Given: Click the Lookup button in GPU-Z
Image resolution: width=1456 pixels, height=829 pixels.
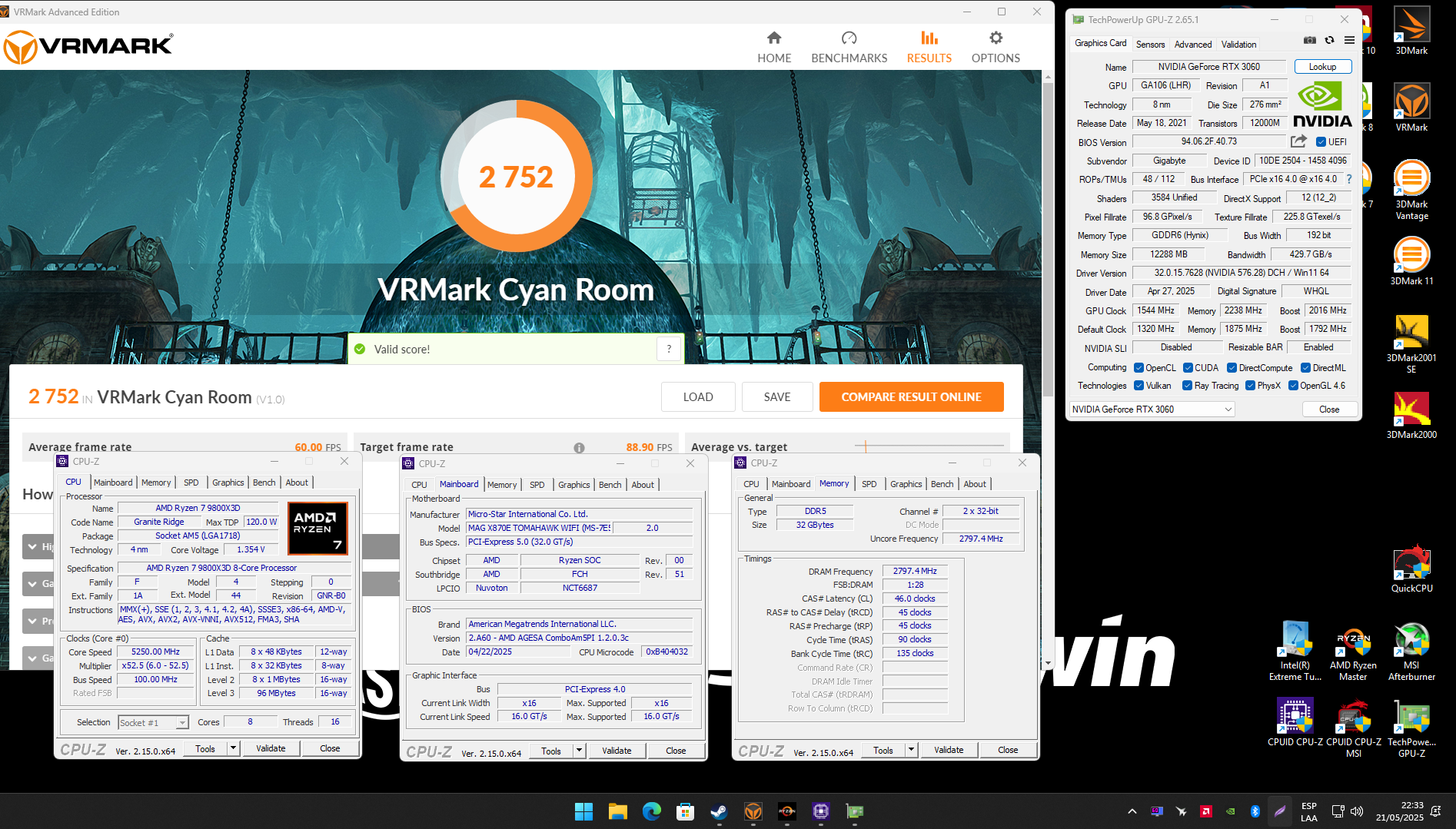Looking at the screenshot, I should click(x=1322, y=67).
